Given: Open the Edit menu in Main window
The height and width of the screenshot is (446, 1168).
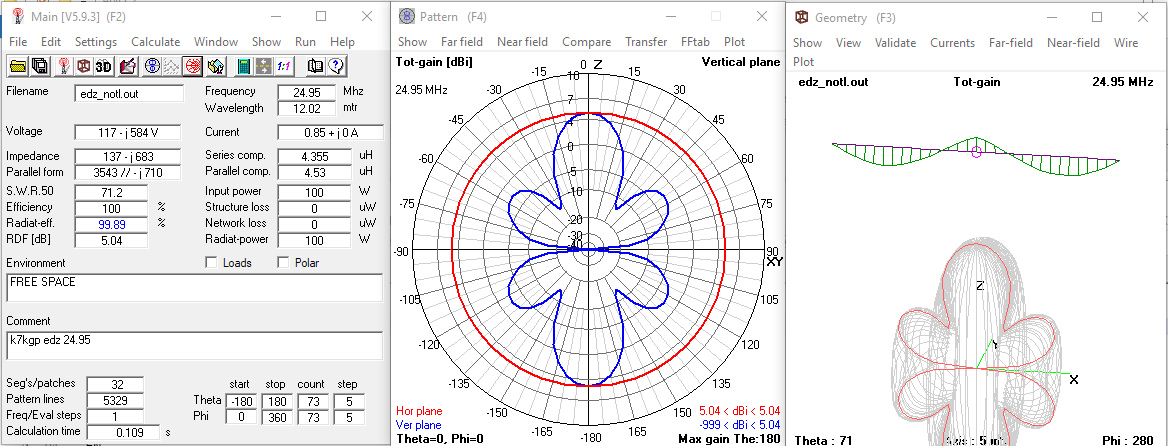Looking at the screenshot, I should 51,42.
